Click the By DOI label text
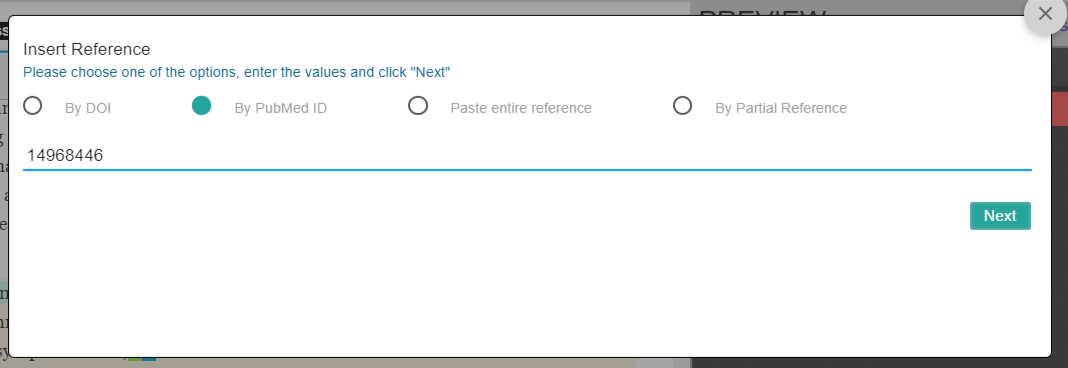The height and width of the screenshot is (368, 1068). [x=88, y=108]
